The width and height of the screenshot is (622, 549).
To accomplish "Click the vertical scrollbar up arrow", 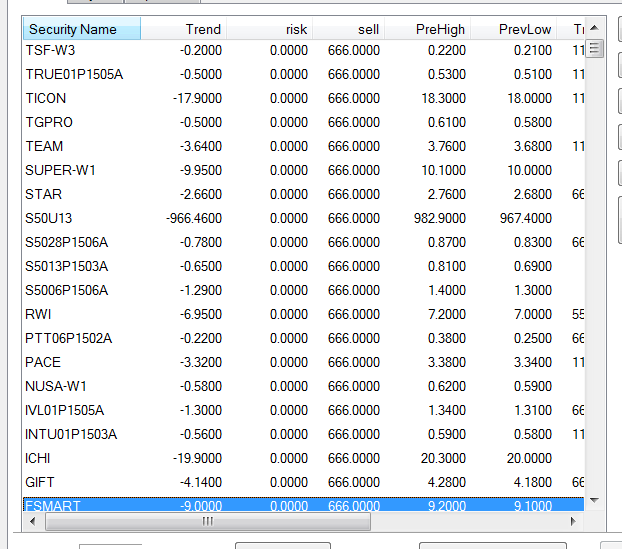I will (594, 28).
